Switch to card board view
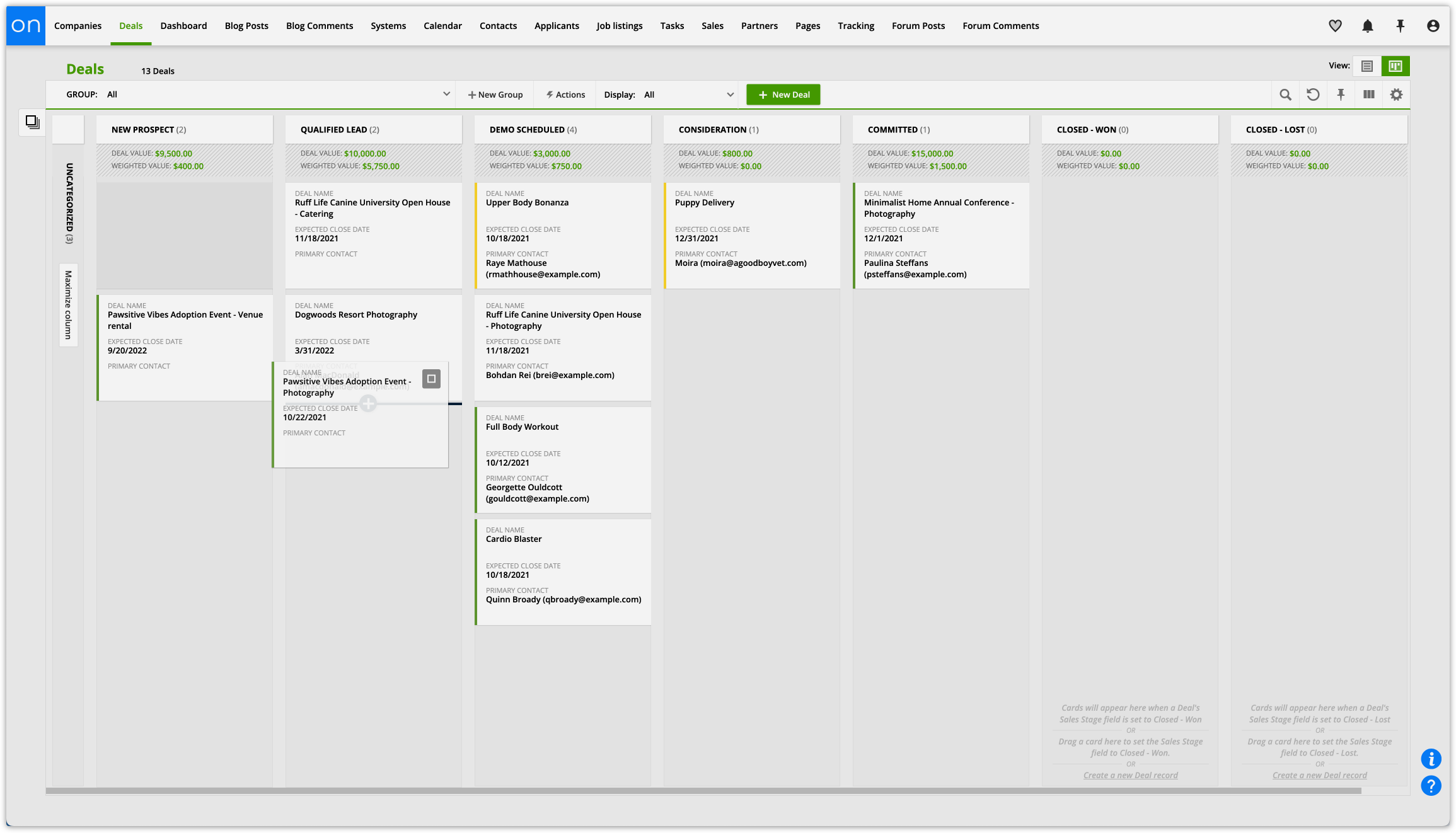 point(1395,66)
